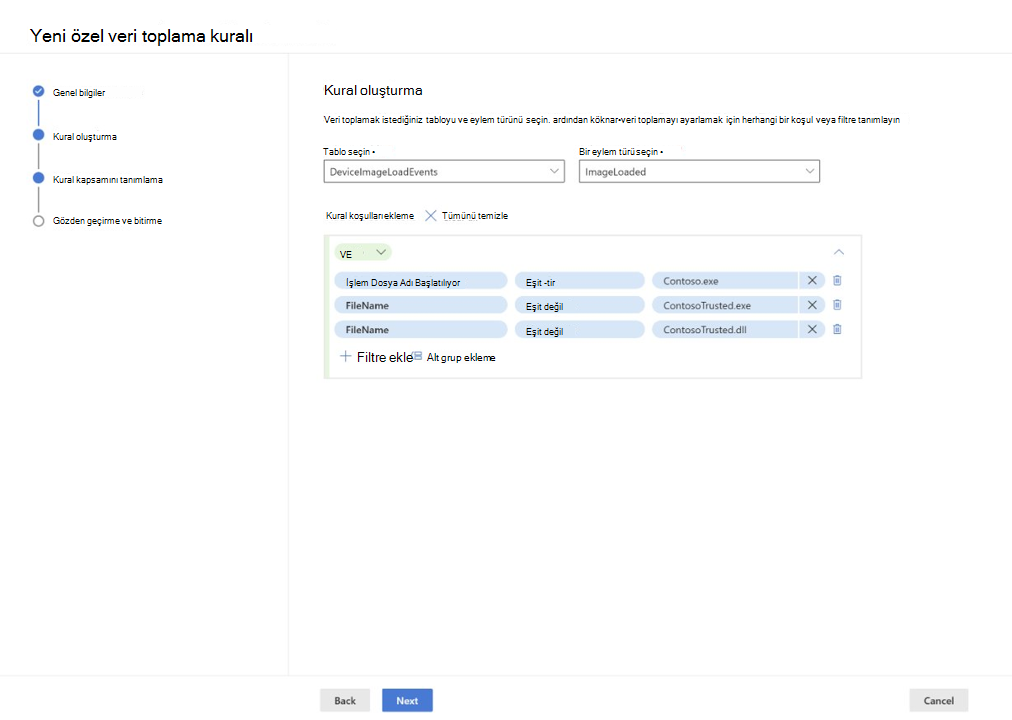Go to the Gözden geçirme ve bitirme step

[x=107, y=221]
